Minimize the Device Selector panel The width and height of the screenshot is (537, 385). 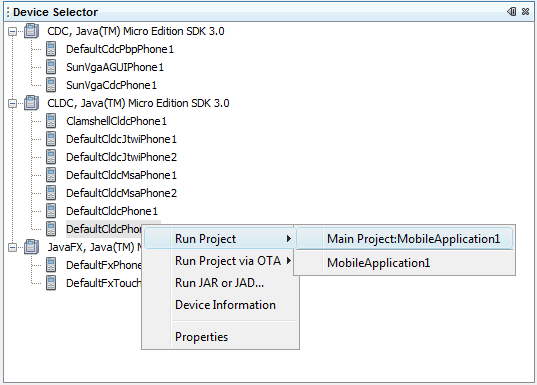(512, 12)
